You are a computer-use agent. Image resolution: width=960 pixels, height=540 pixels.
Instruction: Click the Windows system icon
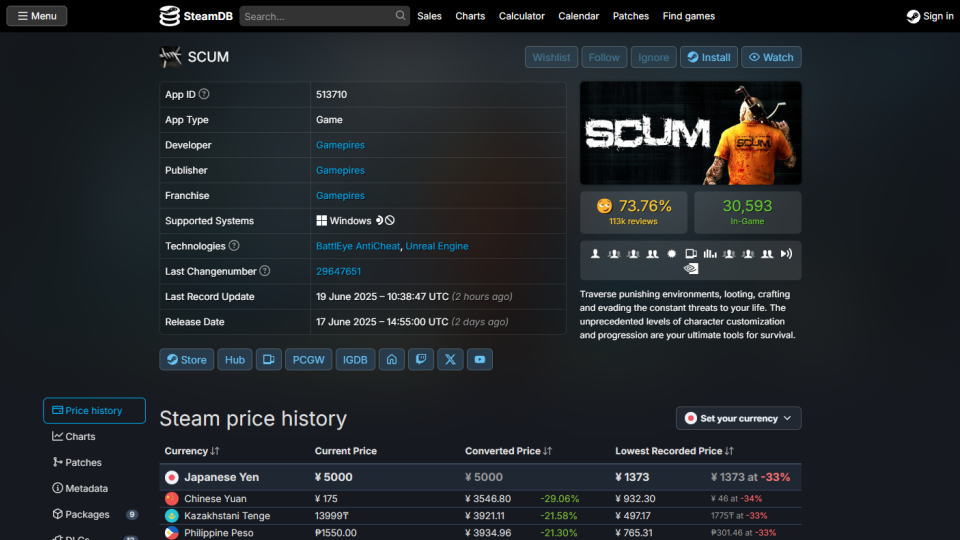coord(321,220)
